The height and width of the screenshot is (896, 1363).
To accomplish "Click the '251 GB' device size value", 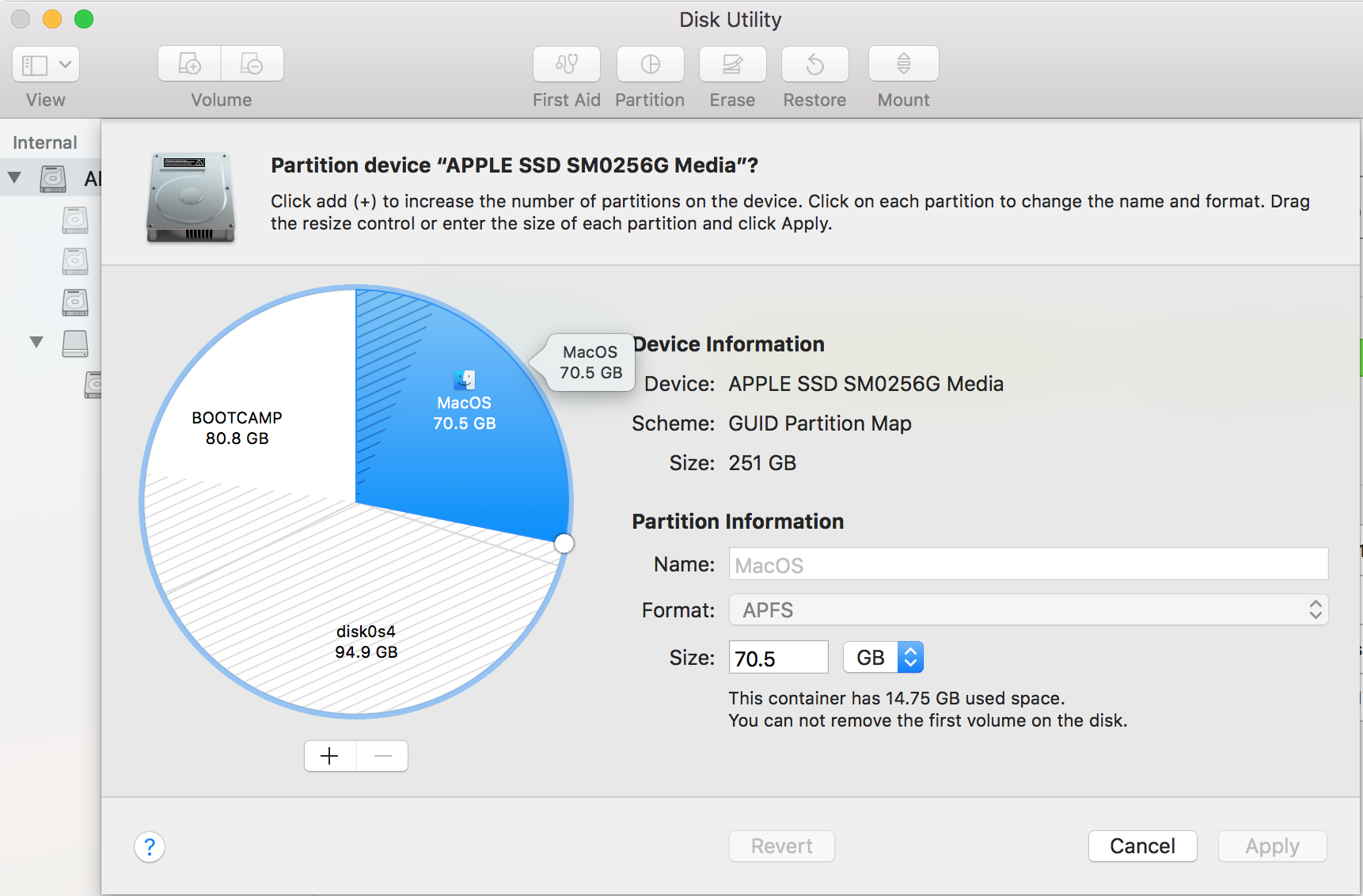I will pos(762,463).
